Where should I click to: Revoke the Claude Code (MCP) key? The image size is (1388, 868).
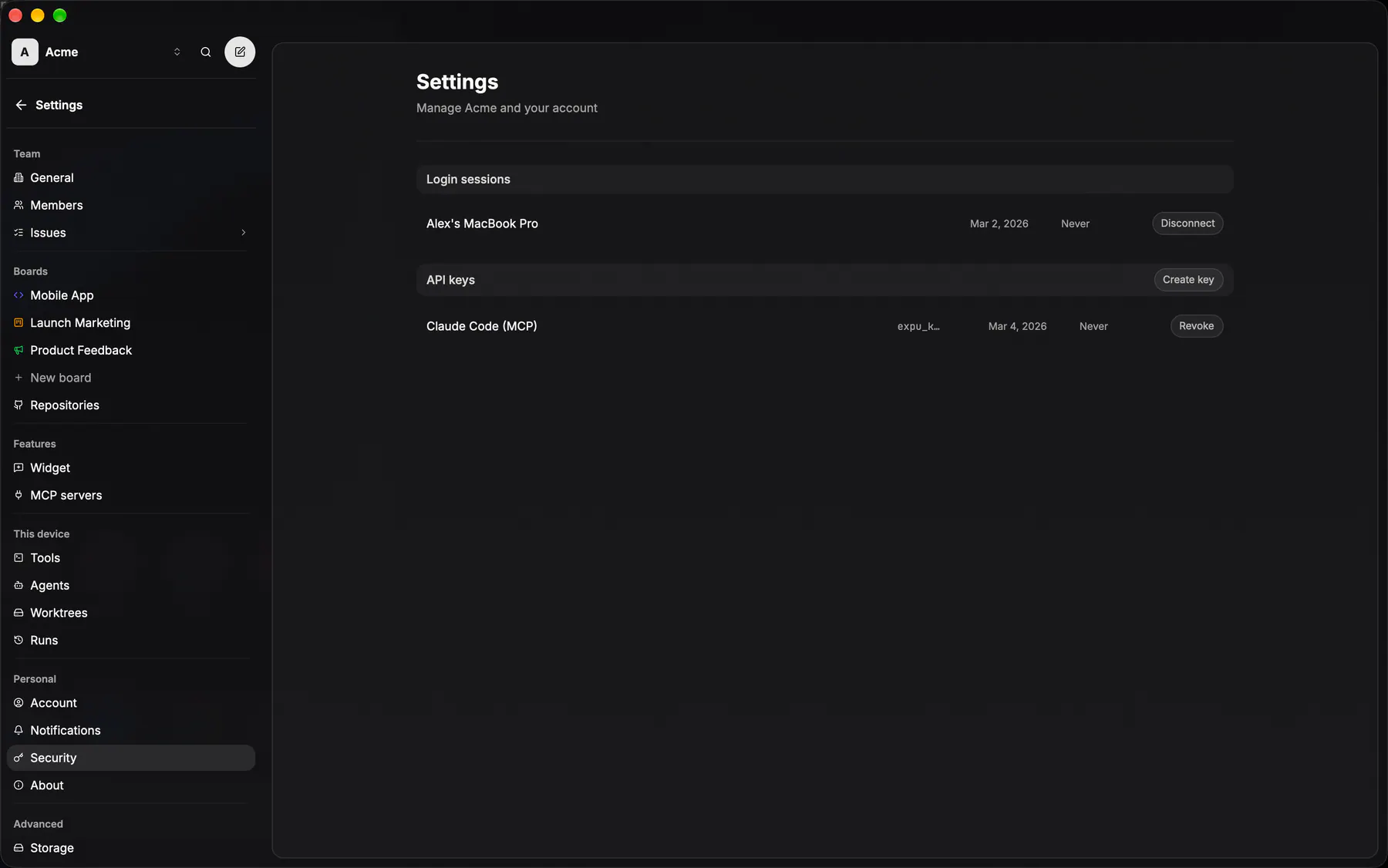1197,326
